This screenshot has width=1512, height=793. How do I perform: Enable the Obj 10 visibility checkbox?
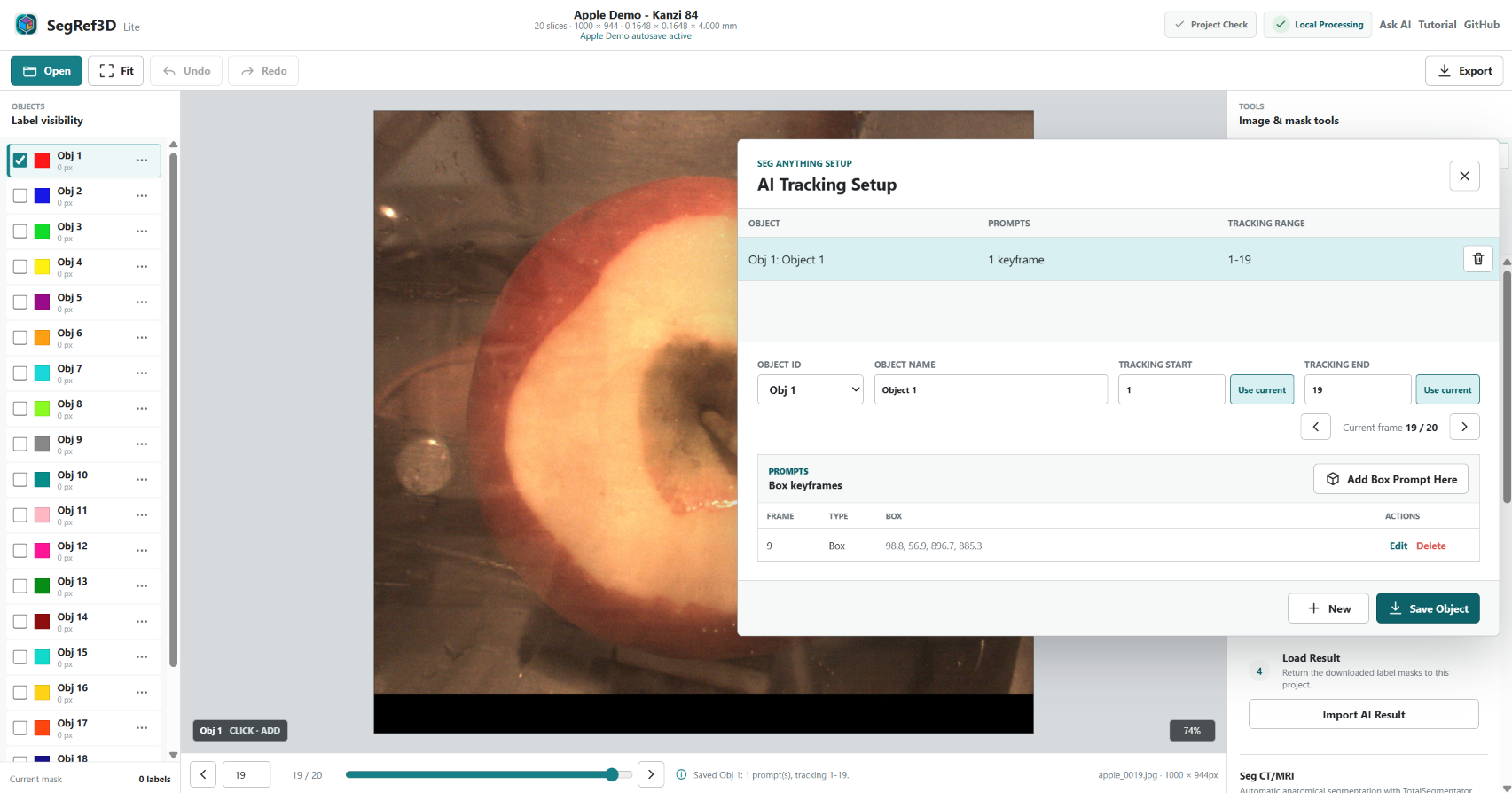click(20, 480)
